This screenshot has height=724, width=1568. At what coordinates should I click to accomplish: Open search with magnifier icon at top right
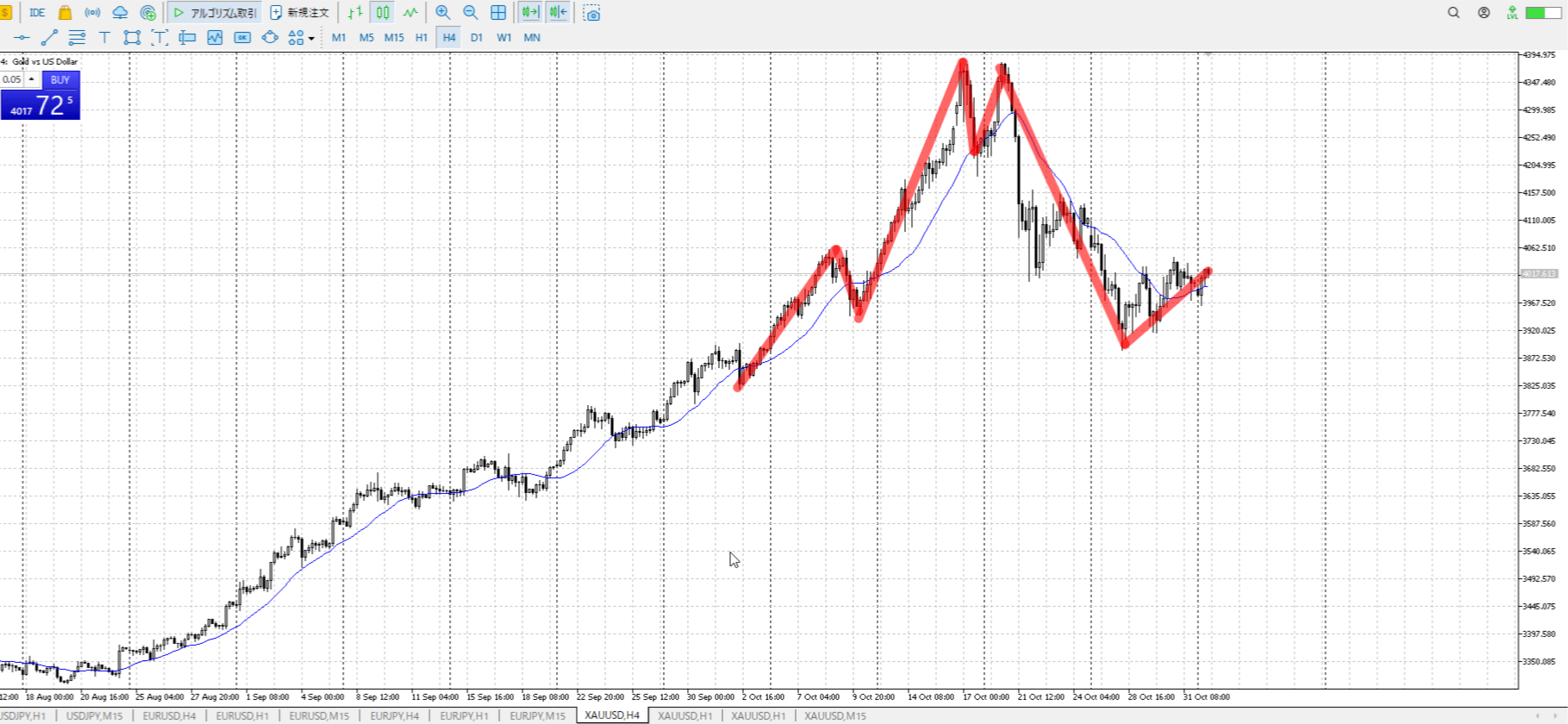[x=1453, y=13]
